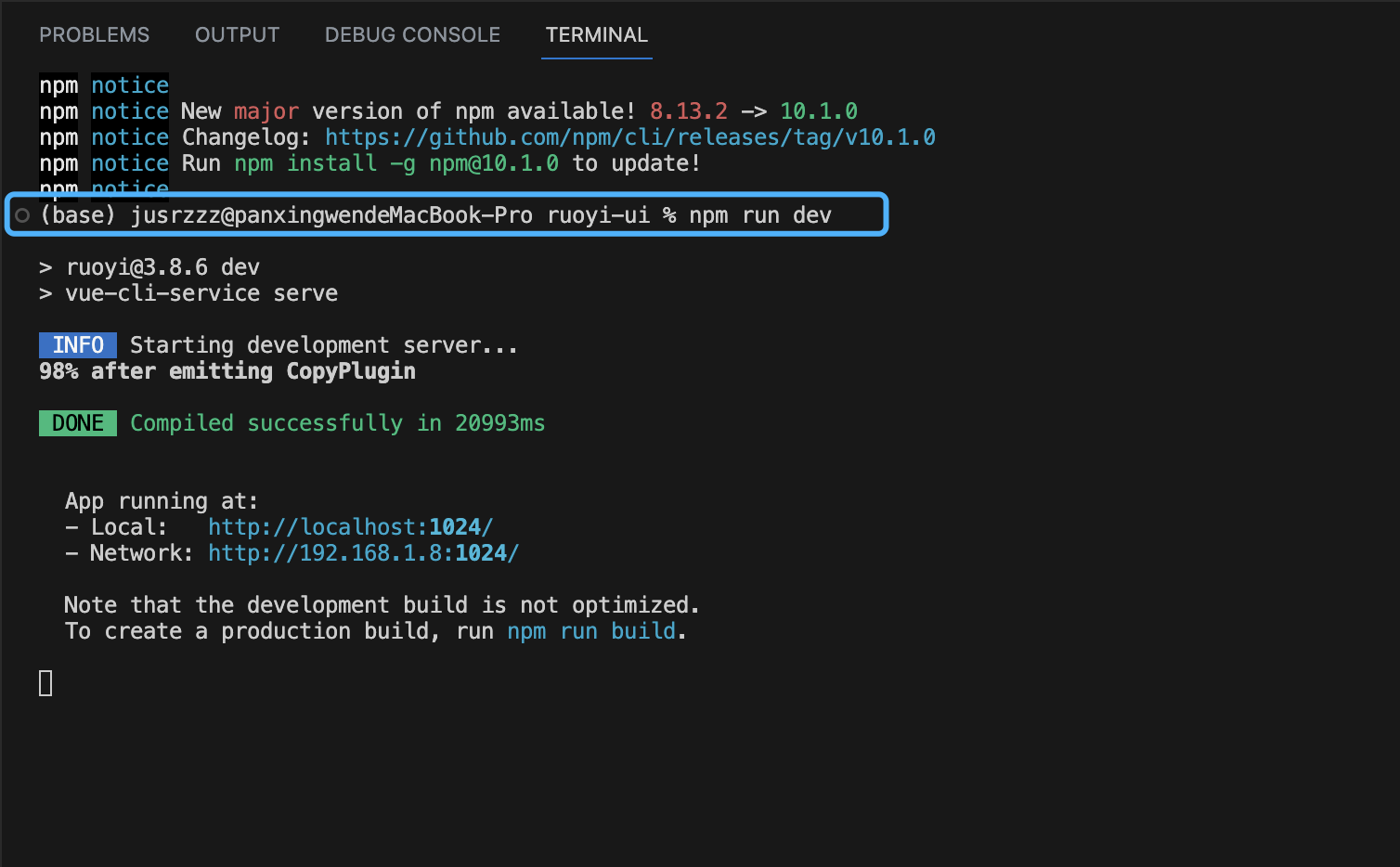Click the TERMINAL tab
1400x867 pixels.
pos(596,35)
